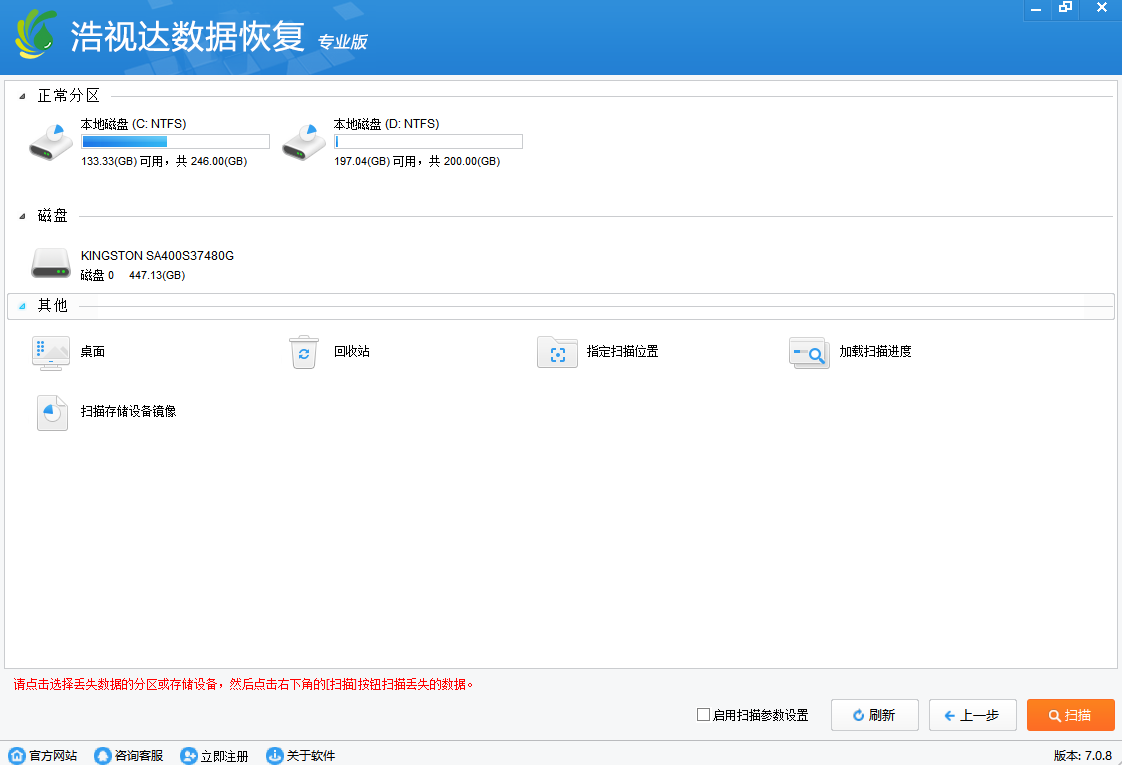The height and width of the screenshot is (765, 1122).
Task: Select the 回收站 recycle bin icon
Action: 304,353
